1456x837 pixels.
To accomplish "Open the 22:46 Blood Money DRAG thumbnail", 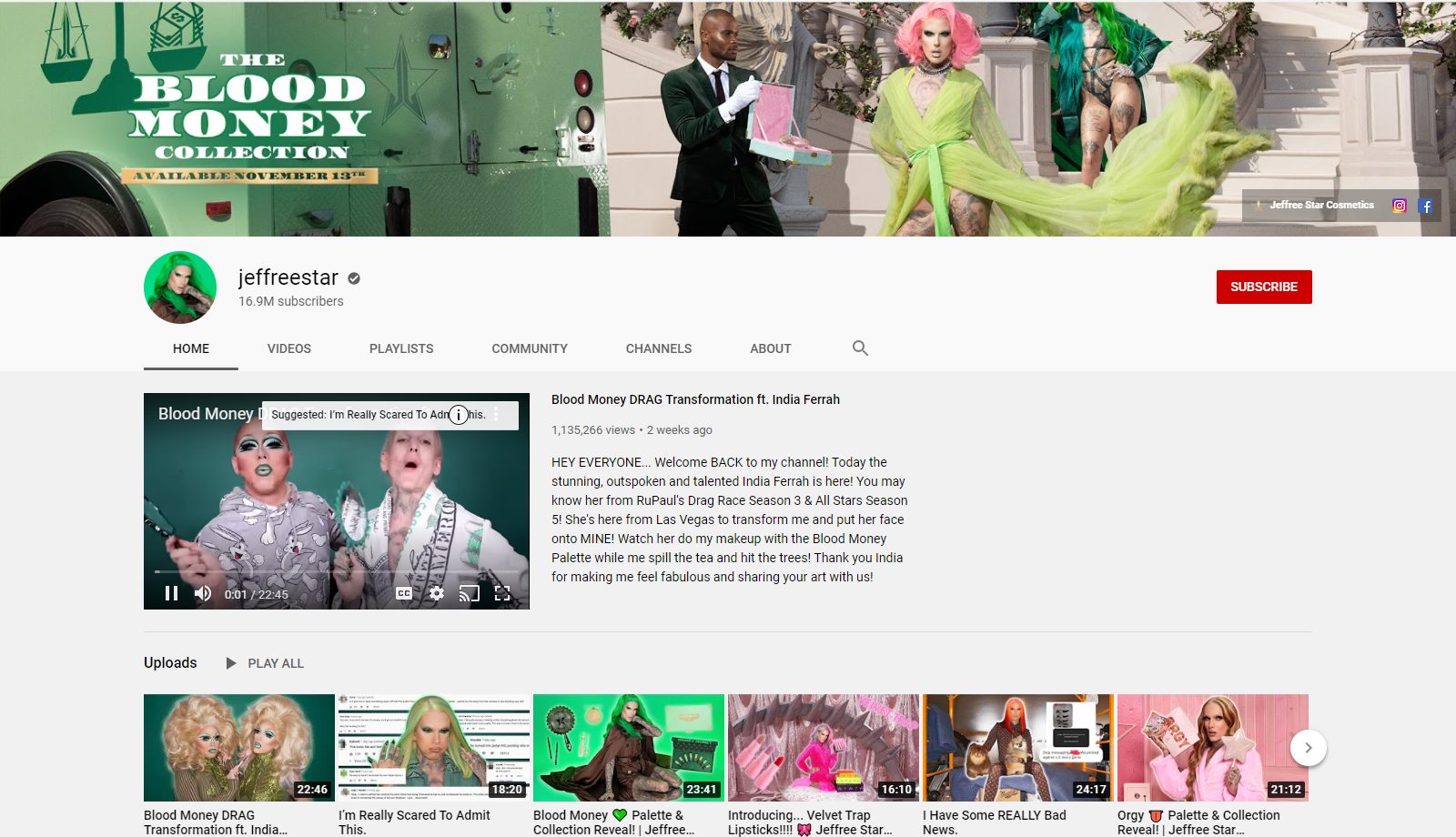I will click(239, 748).
